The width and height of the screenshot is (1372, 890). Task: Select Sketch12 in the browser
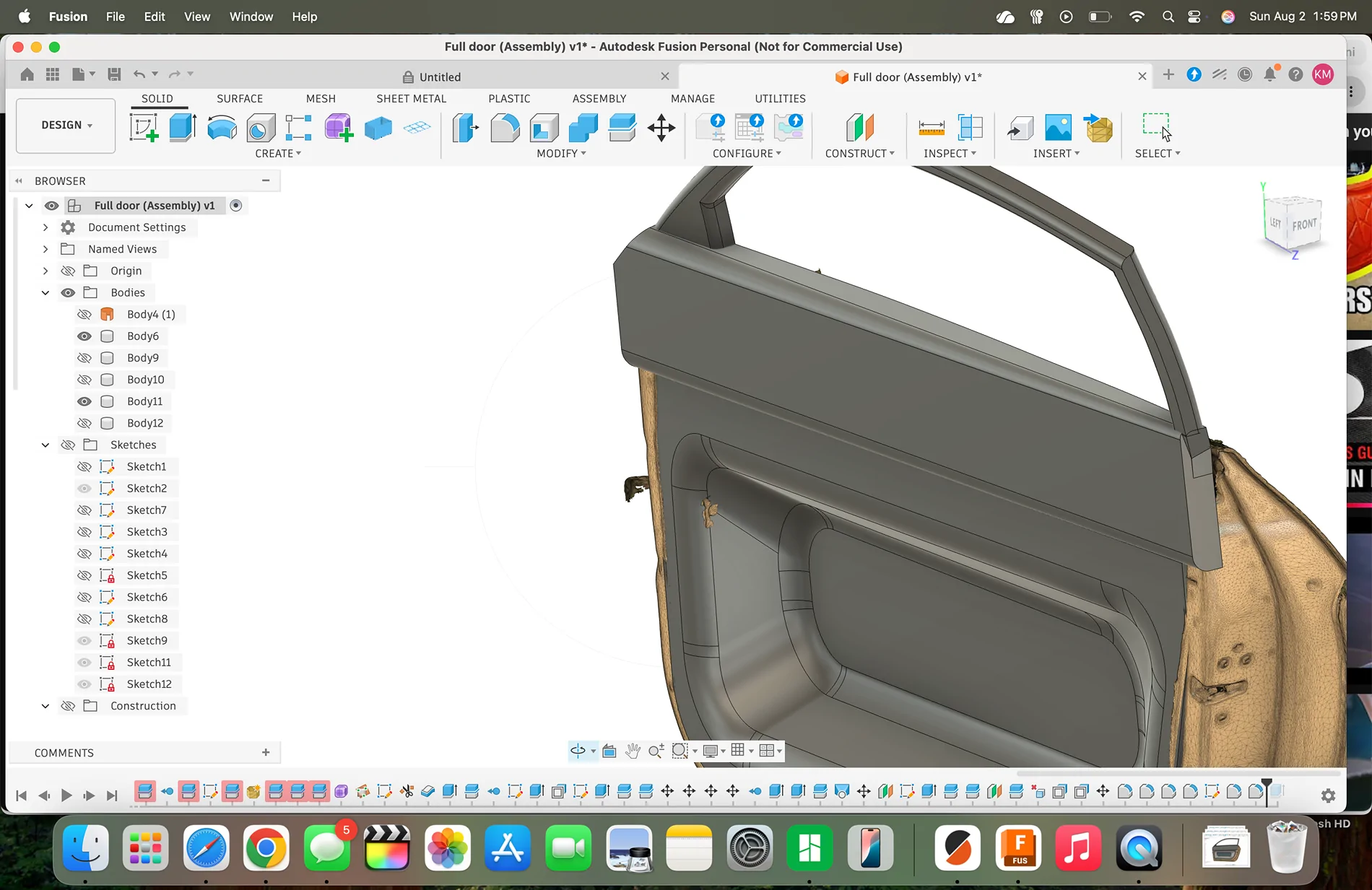click(149, 684)
